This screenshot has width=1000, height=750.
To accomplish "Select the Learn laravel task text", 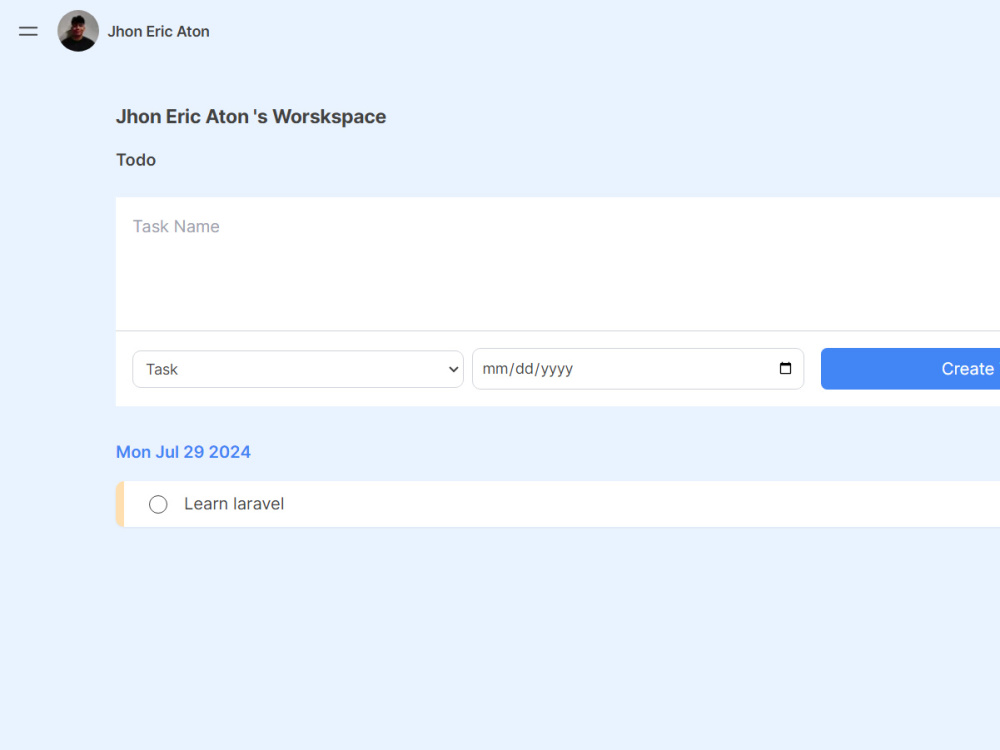I will pyautogui.click(x=234, y=504).
